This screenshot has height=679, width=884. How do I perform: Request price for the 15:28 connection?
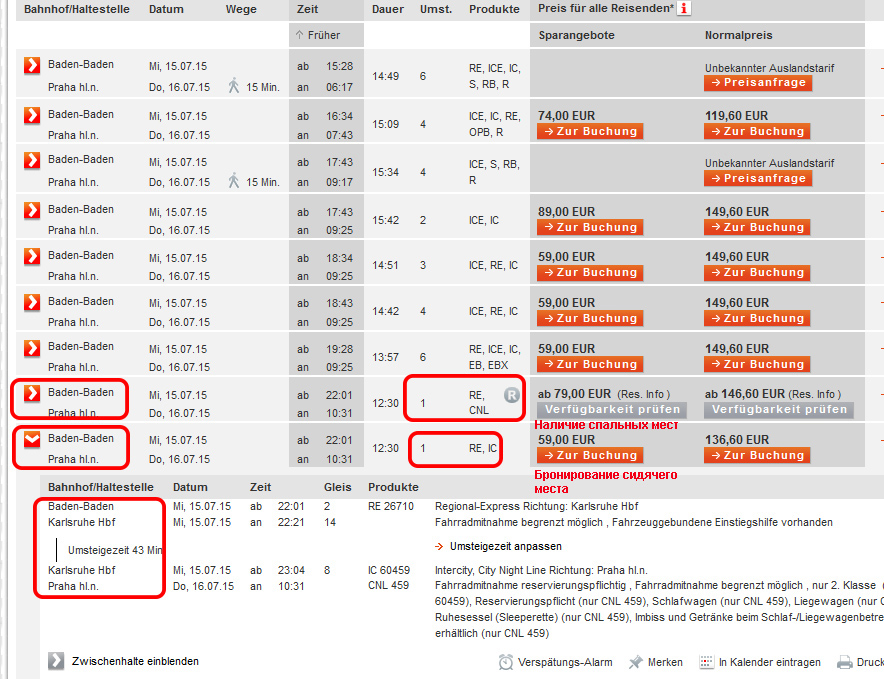pos(758,82)
